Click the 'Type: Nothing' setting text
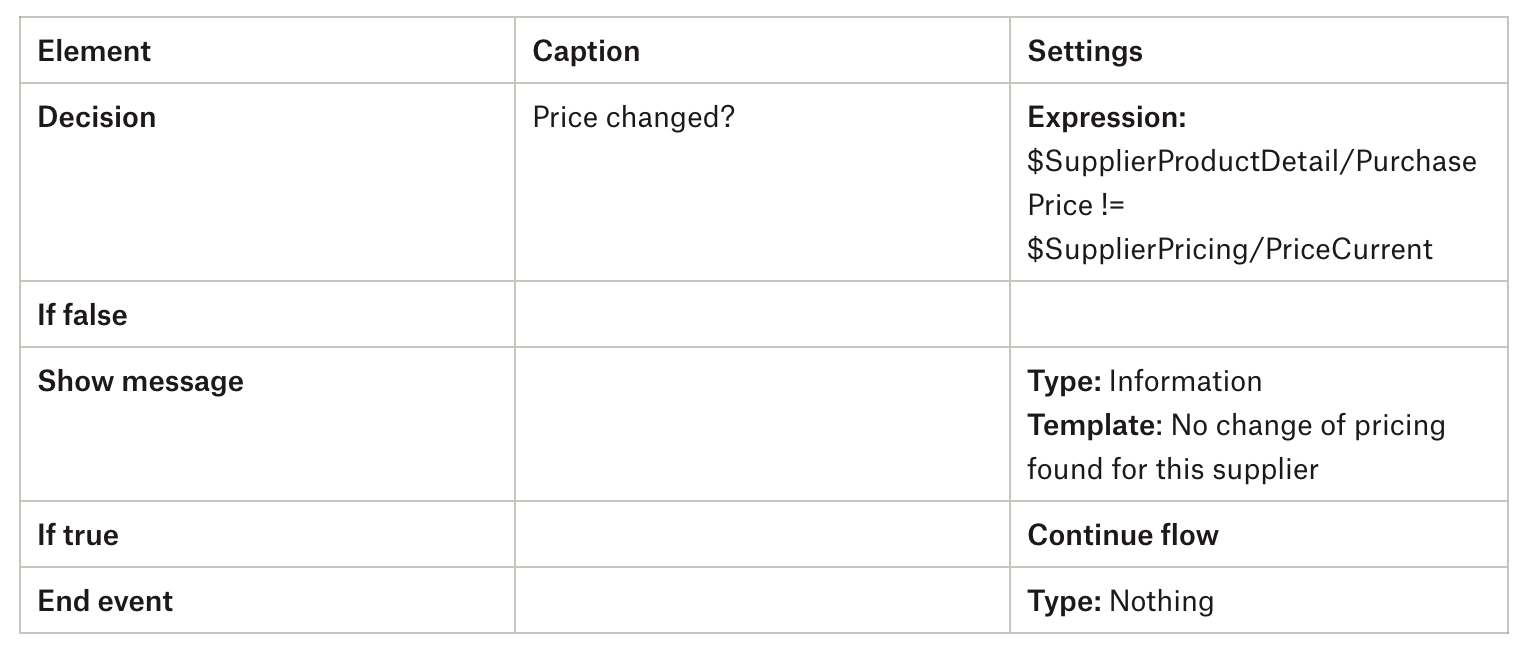This screenshot has width=1524, height=656. point(1121,601)
